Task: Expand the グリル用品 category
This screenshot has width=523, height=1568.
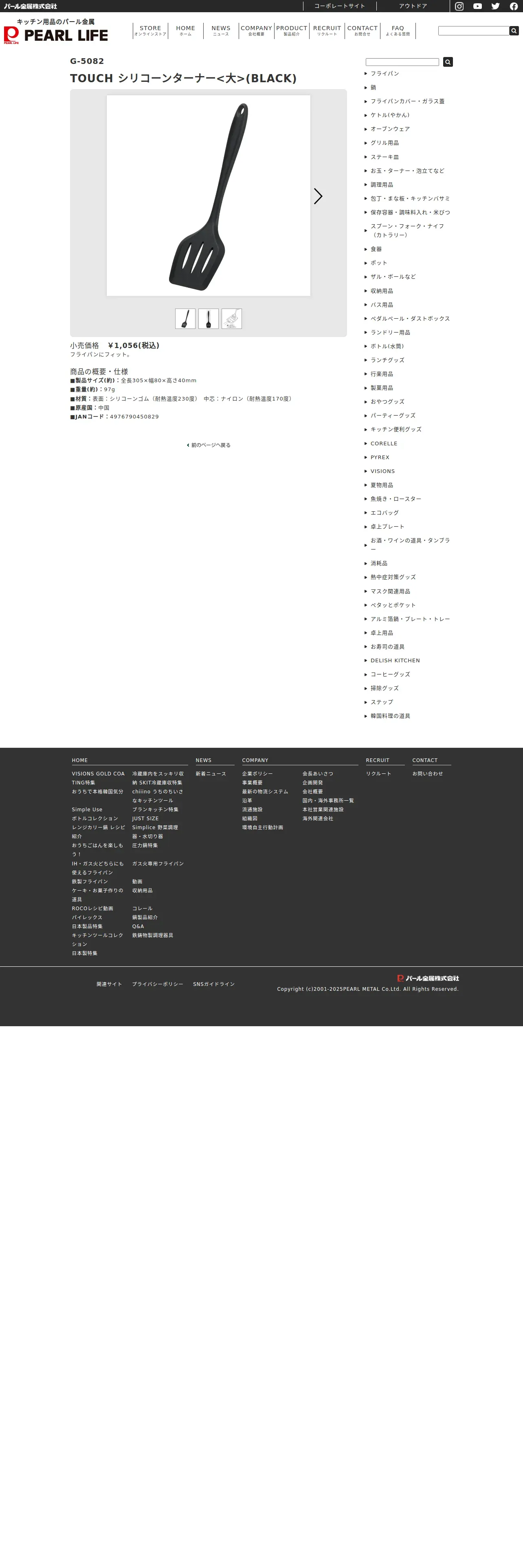Action: [x=385, y=143]
